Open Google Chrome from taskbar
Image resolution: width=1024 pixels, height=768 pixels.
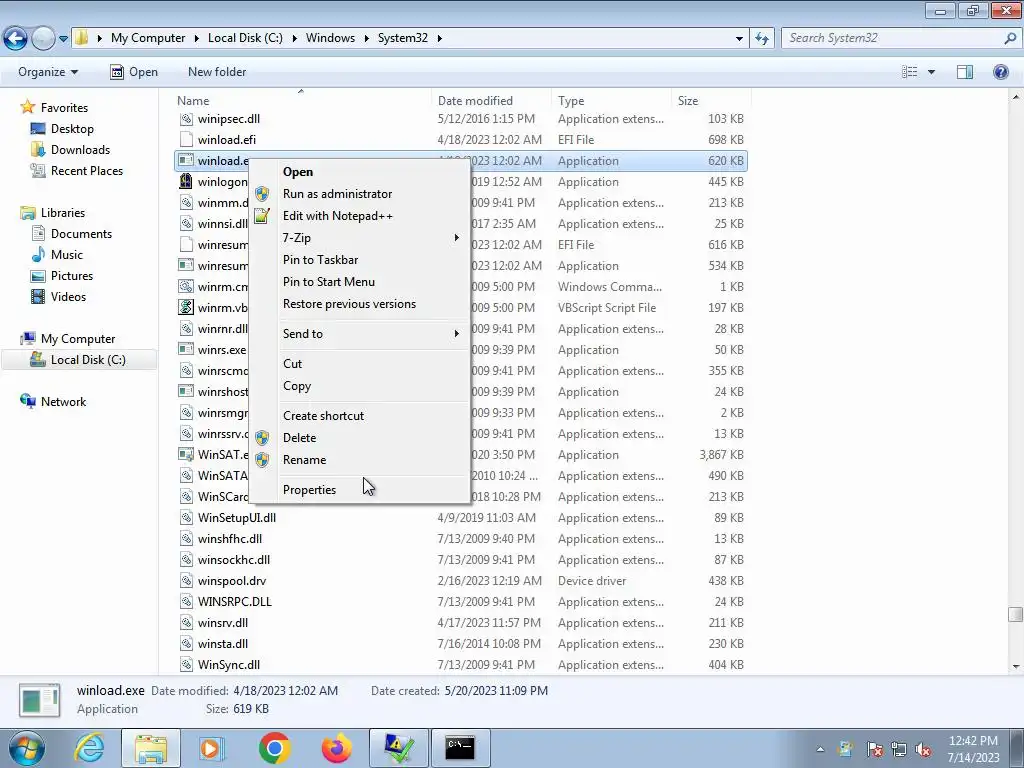(x=274, y=748)
